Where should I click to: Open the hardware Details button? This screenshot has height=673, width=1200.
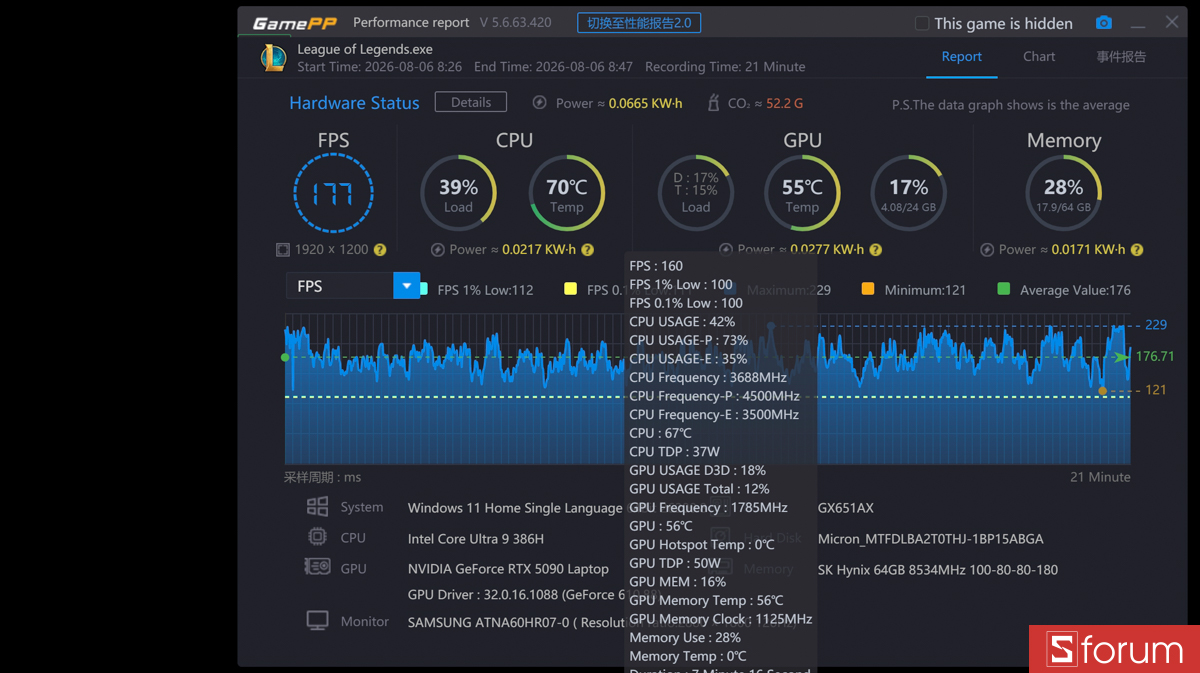click(x=471, y=102)
